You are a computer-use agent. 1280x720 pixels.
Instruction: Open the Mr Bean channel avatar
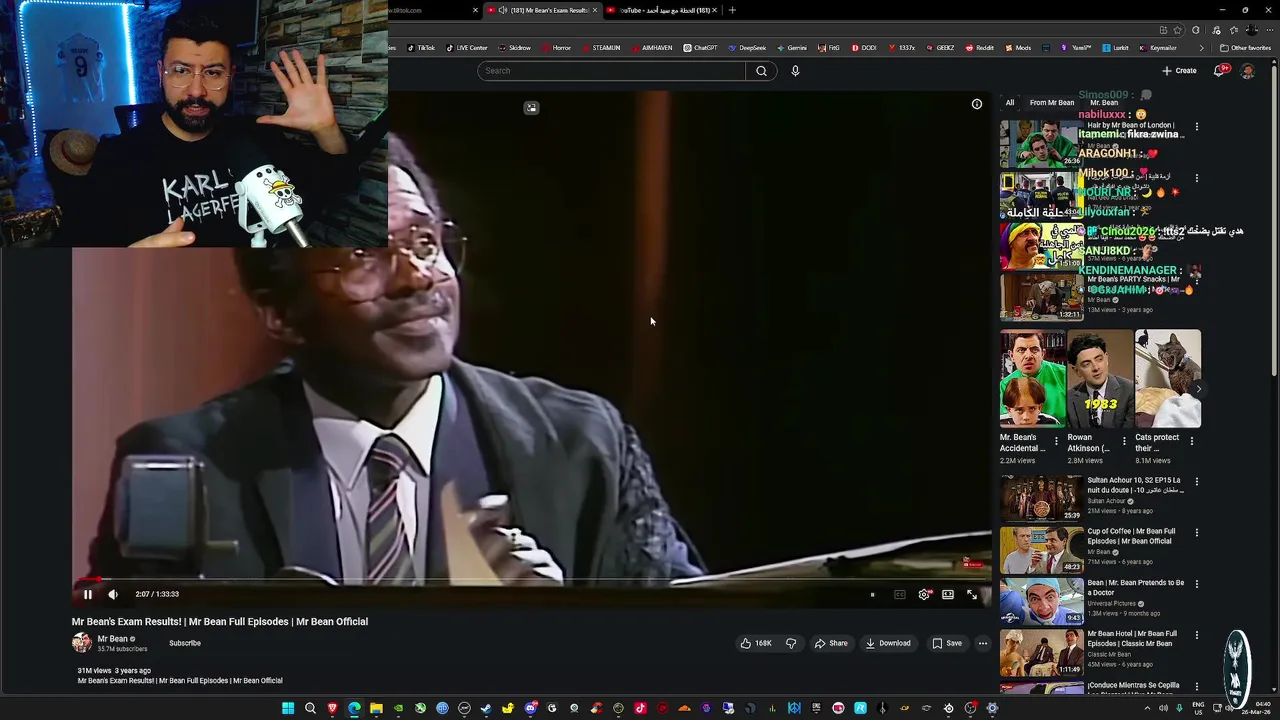81,643
